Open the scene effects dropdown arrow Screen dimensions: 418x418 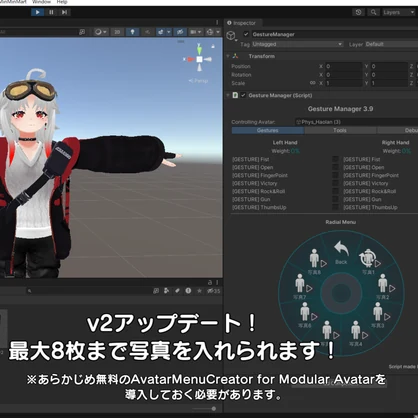pyautogui.click(x=169, y=32)
